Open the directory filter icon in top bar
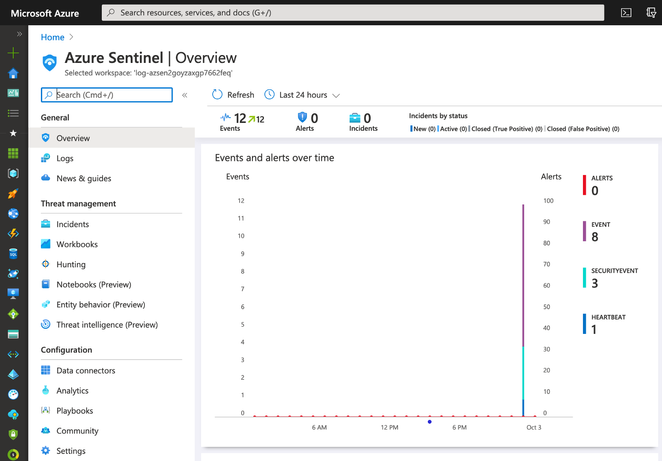The width and height of the screenshot is (662, 461). point(651,13)
